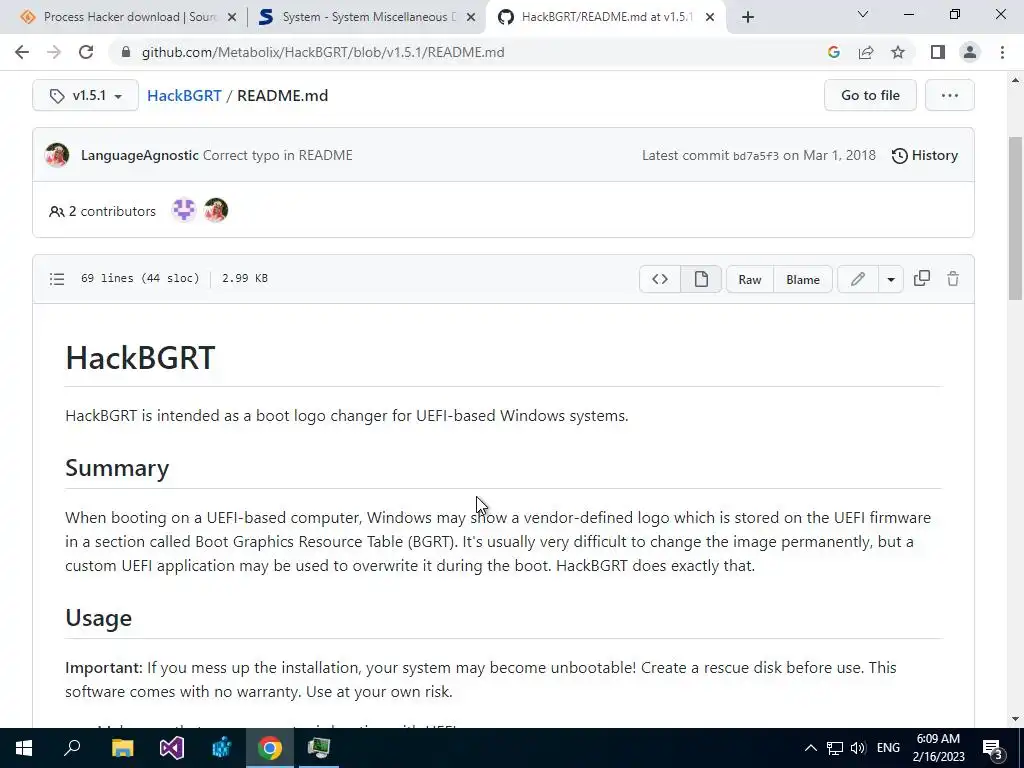1024x768 pixels.
Task: Open the table of contents outline icon
Action: (x=57, y=279)
